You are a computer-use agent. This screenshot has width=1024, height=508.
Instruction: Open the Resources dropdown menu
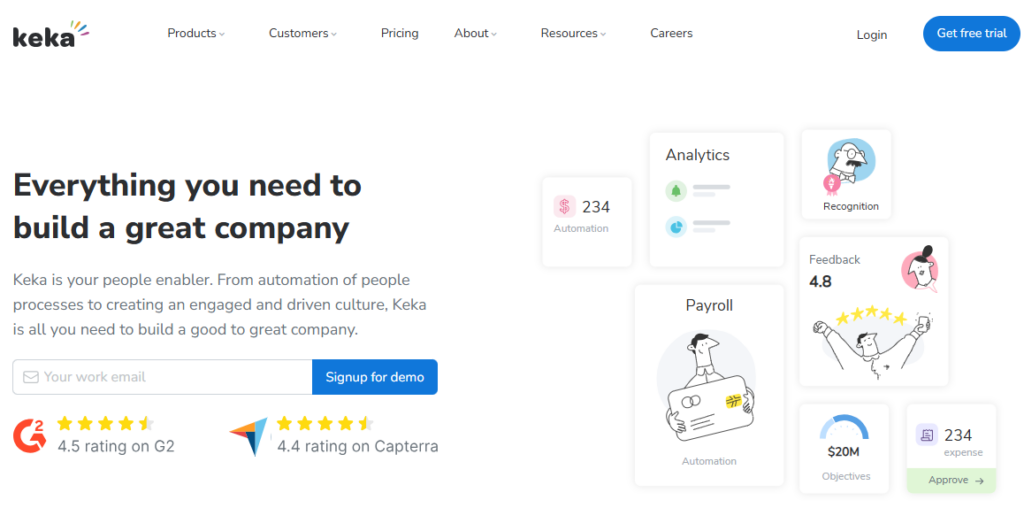click(x=573, y=33)
